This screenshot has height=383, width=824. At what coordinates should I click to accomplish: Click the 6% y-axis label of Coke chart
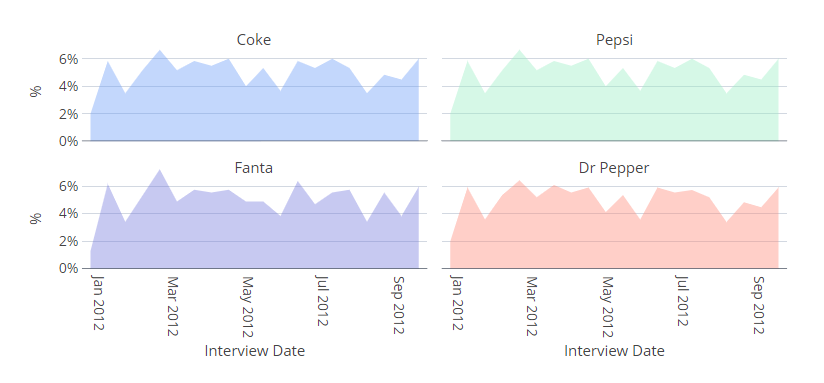[68, 59]
